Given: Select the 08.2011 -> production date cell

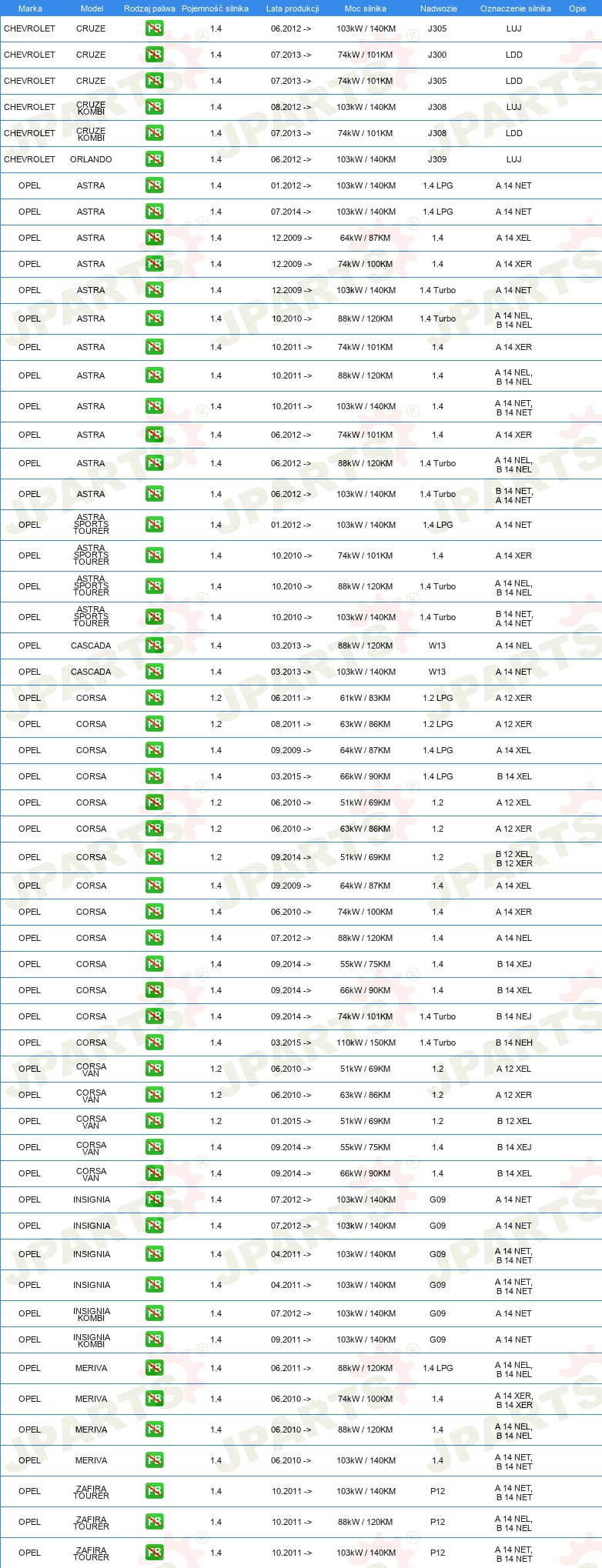Looking at the screenshot, I should (291, 724).
